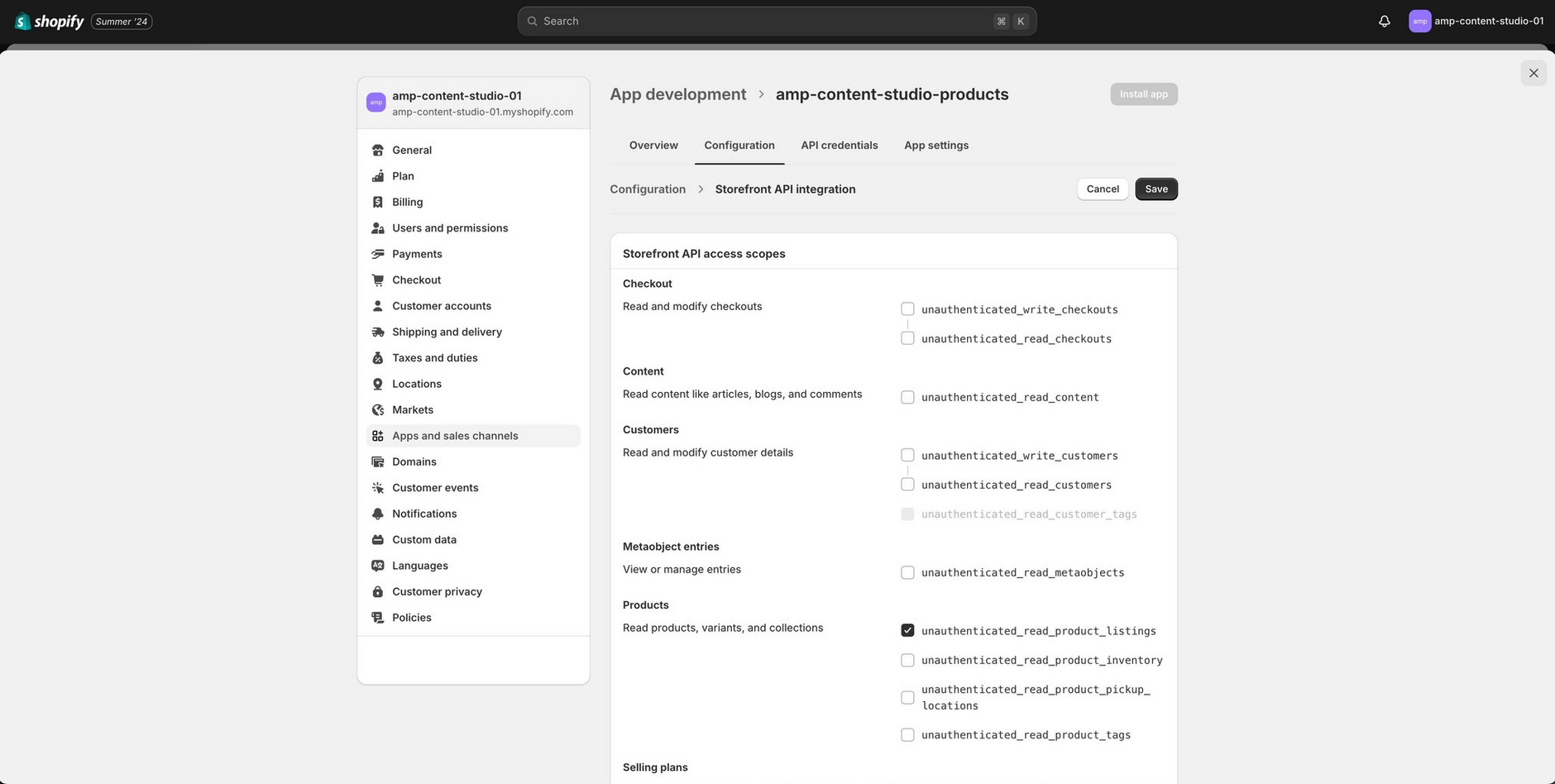Click the Users and permissions icon
Screen dimensions: 1555x784
378,228
